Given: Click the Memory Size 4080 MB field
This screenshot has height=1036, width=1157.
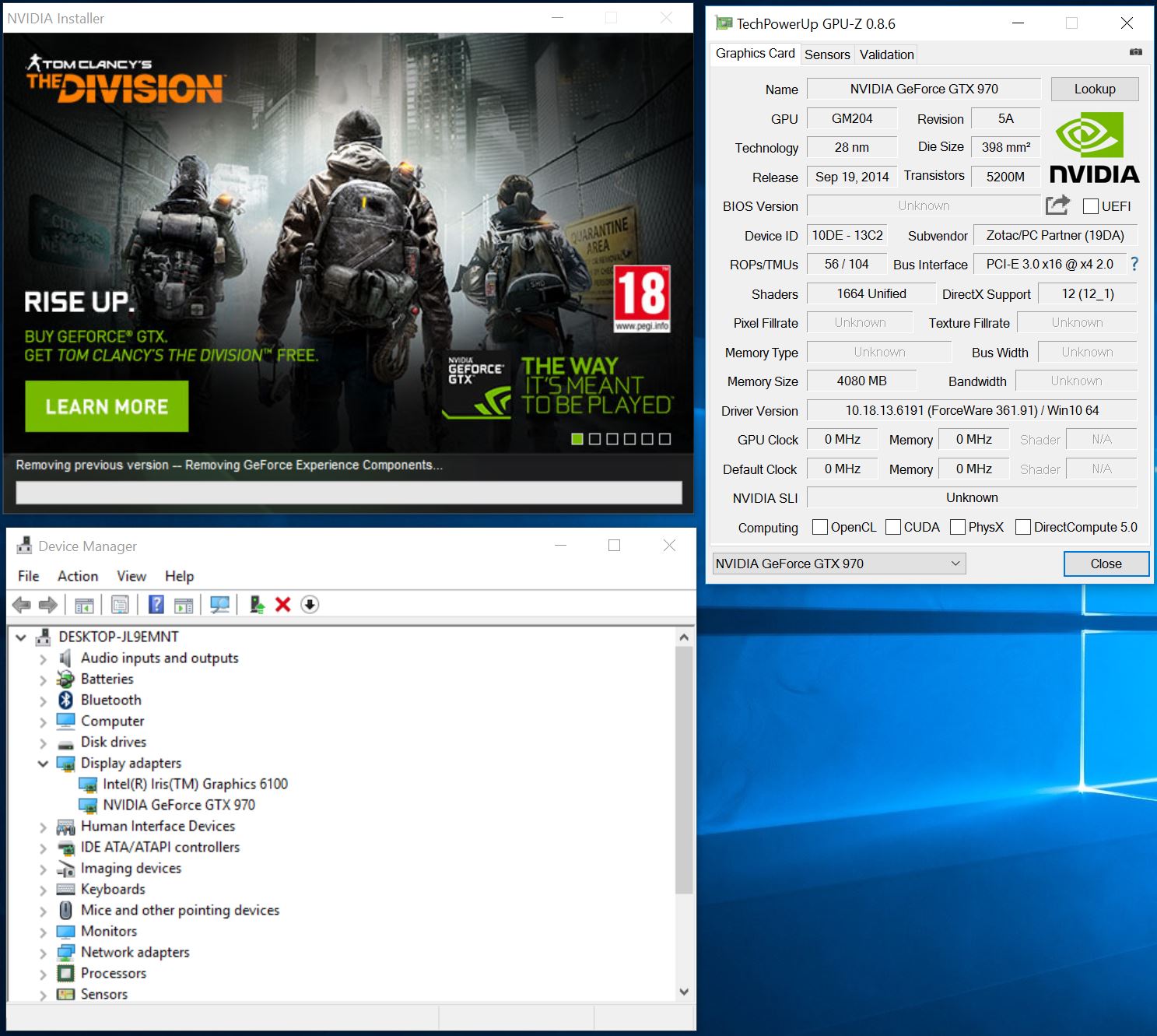Looking at the screenshot, I should [x=861, y=381].
